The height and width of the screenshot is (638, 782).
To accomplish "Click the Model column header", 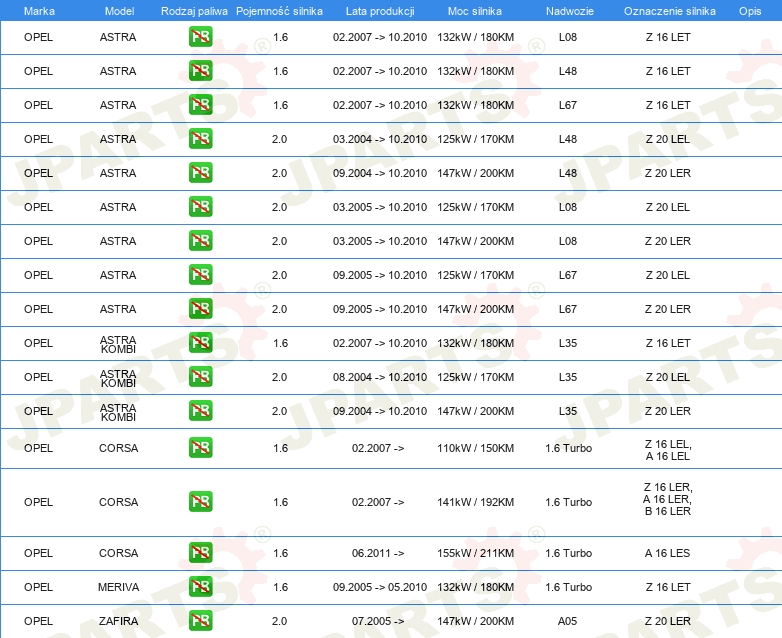I will click(x=119, y=11).
